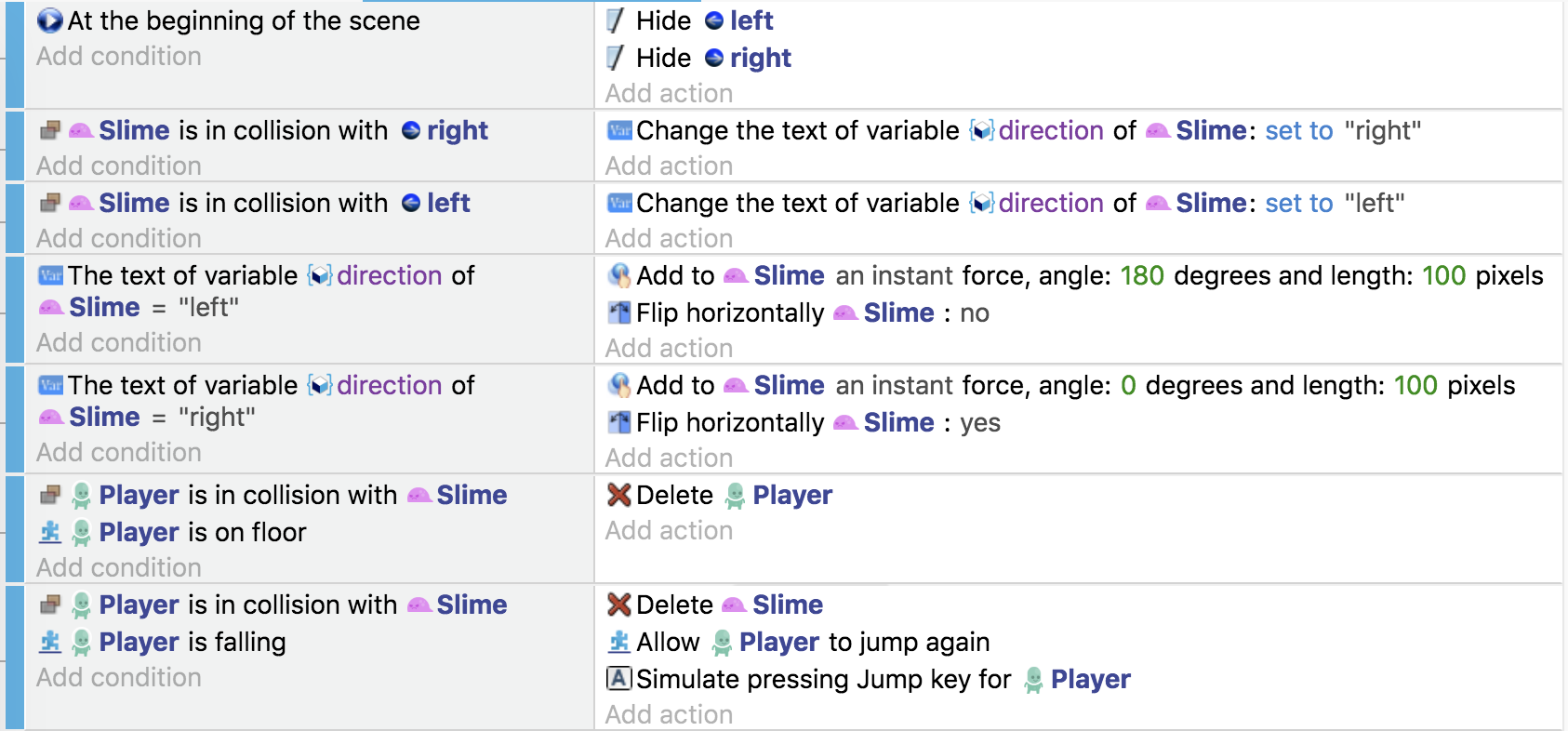Click the scene start condition icon
This screenshot has width=1568, height=731.
coord(49,20)
